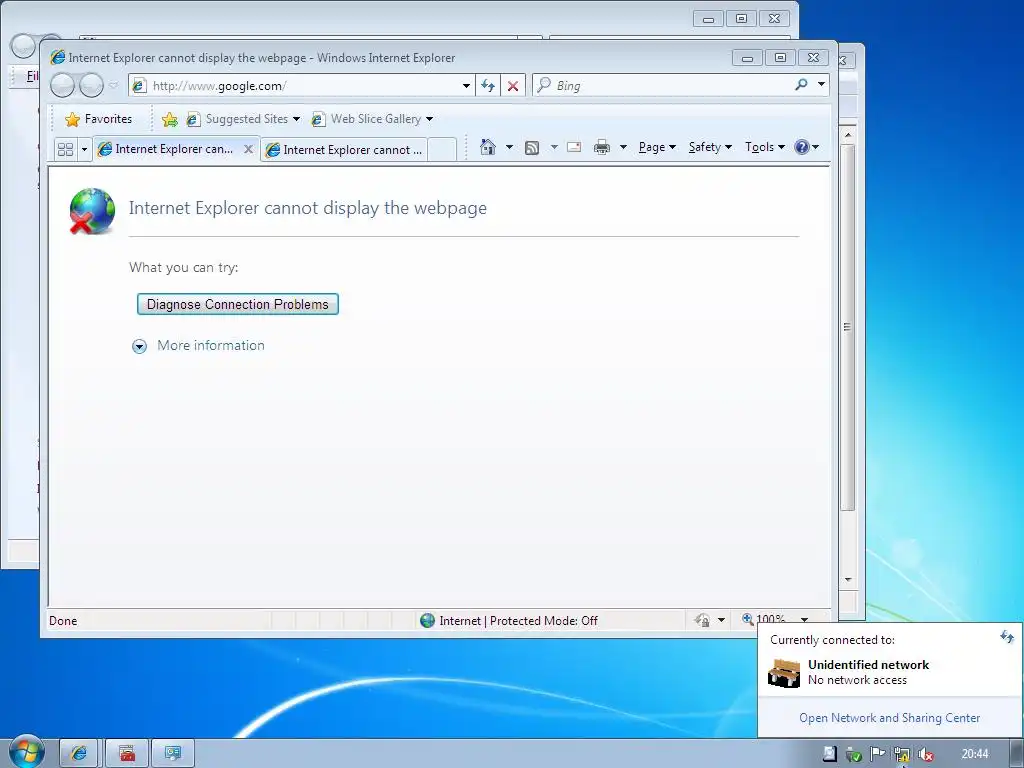Open the zoom level 100% dropdown
The image size is (1024, 768).
[x=805, y=620]
